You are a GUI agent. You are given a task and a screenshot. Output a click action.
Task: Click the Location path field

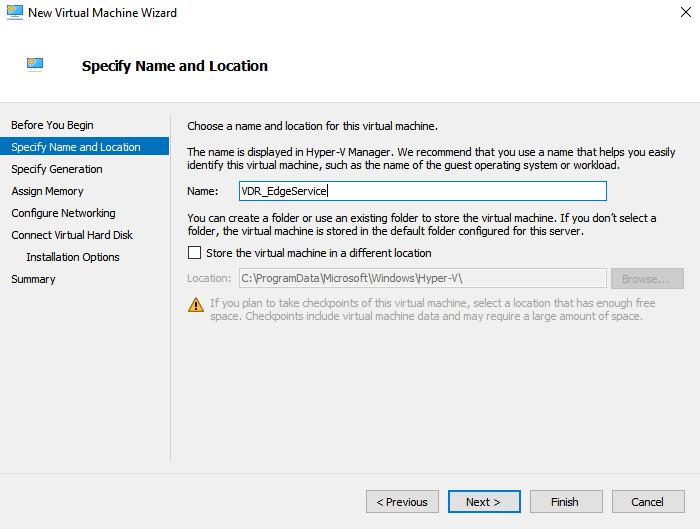pyautogui.click(x=423, y=278)
